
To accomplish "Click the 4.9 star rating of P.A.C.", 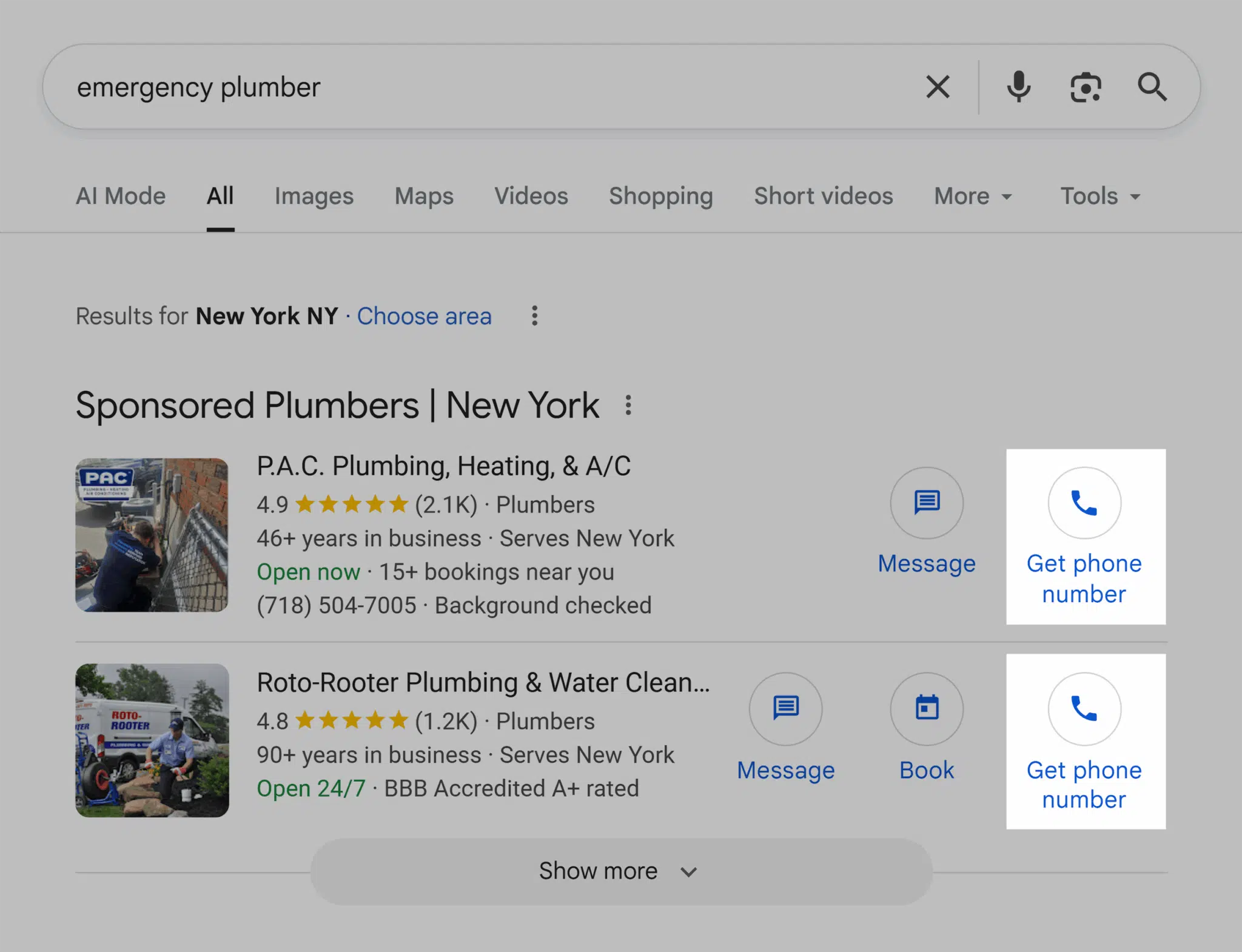I will tap(332, 504).
